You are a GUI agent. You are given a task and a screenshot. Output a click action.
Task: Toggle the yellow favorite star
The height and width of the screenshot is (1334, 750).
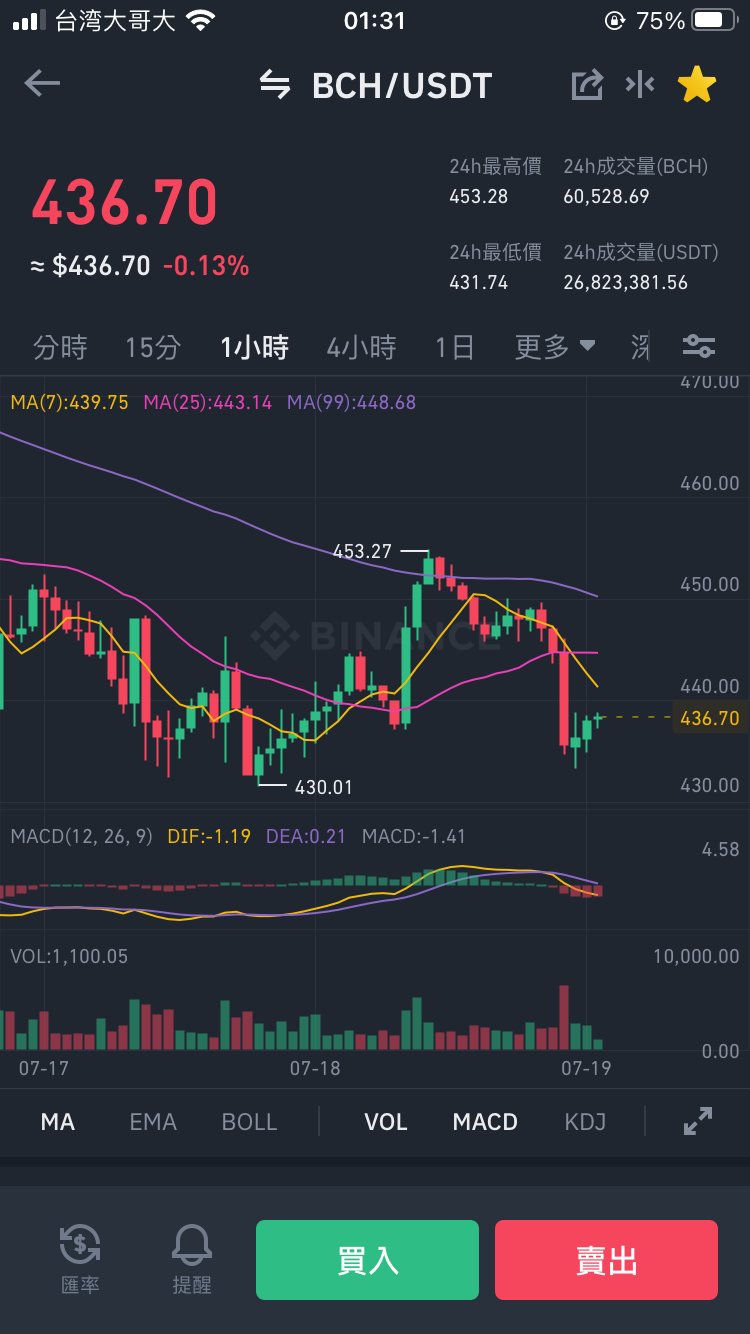tap(697, 85)
